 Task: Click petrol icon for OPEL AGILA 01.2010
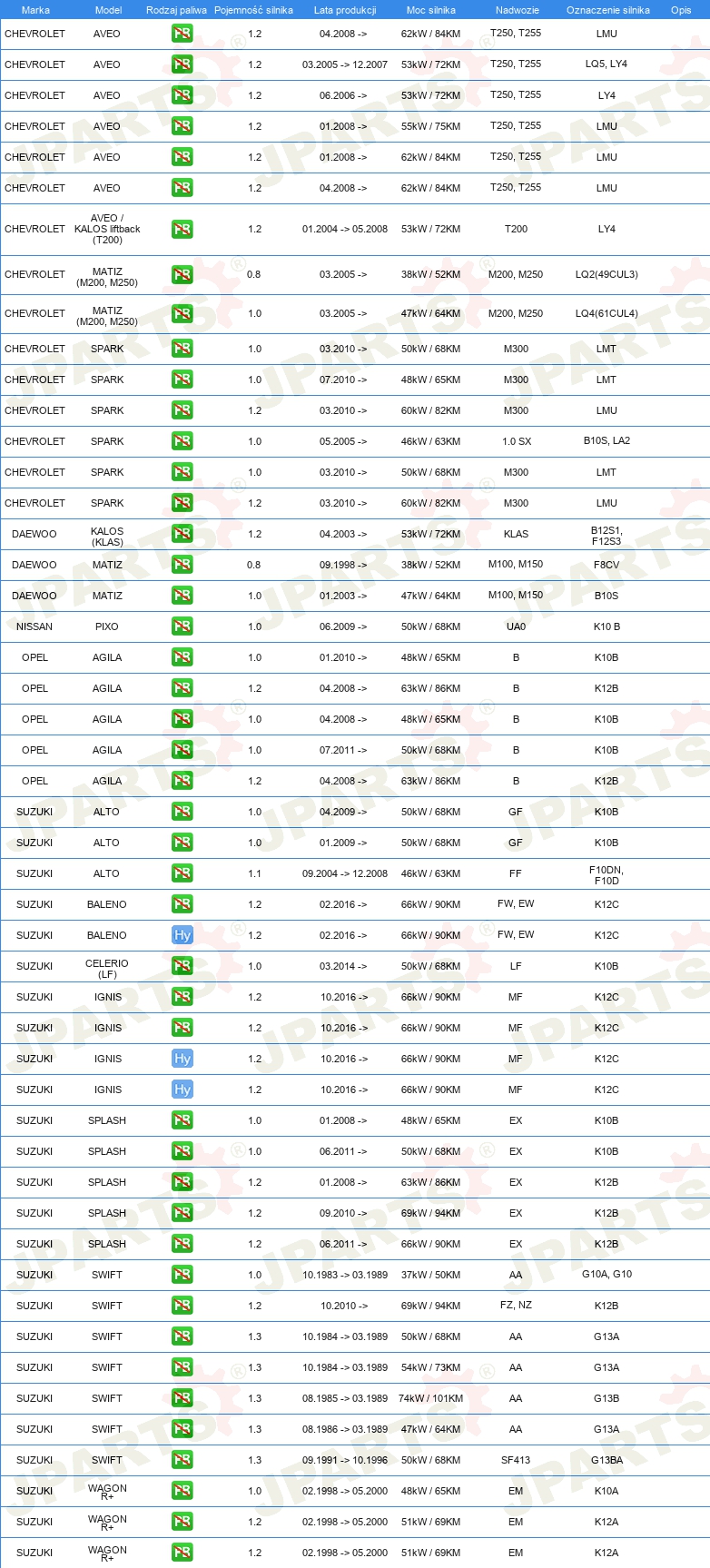[182, 657]
